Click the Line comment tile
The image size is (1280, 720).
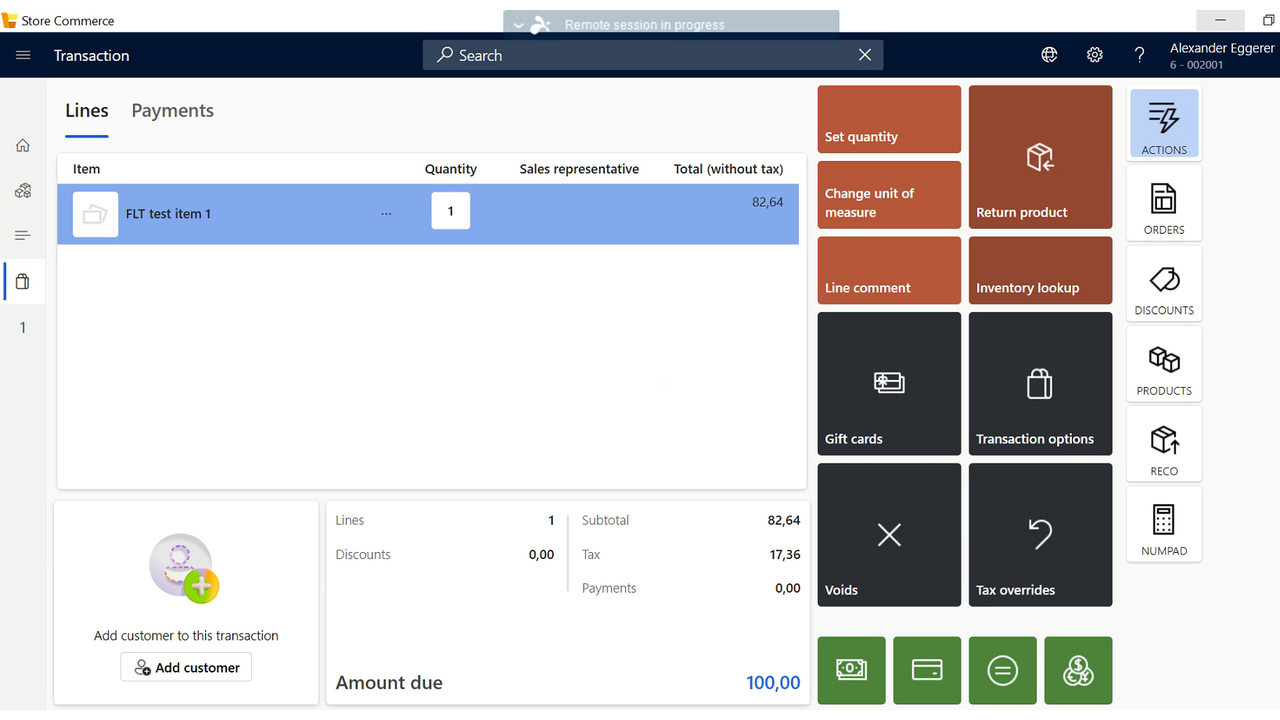tap(889, 270)
